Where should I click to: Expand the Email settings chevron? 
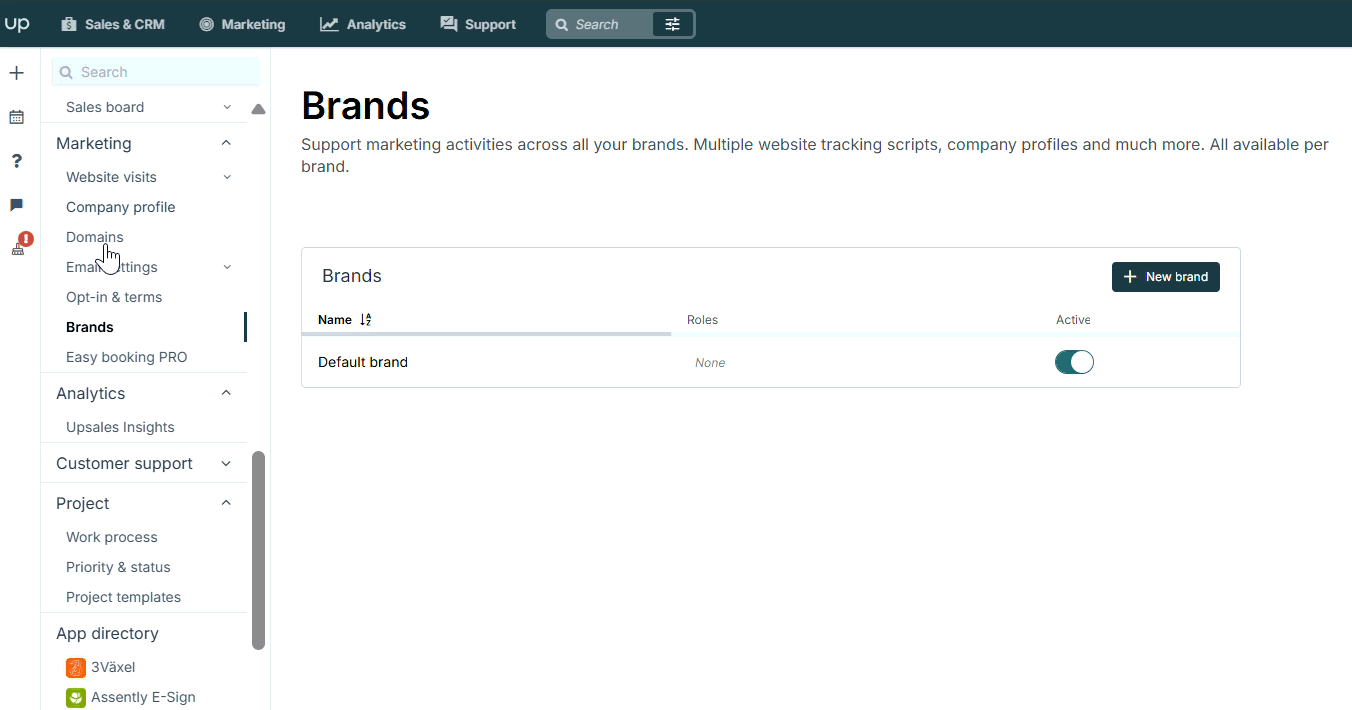click(227, 267)
